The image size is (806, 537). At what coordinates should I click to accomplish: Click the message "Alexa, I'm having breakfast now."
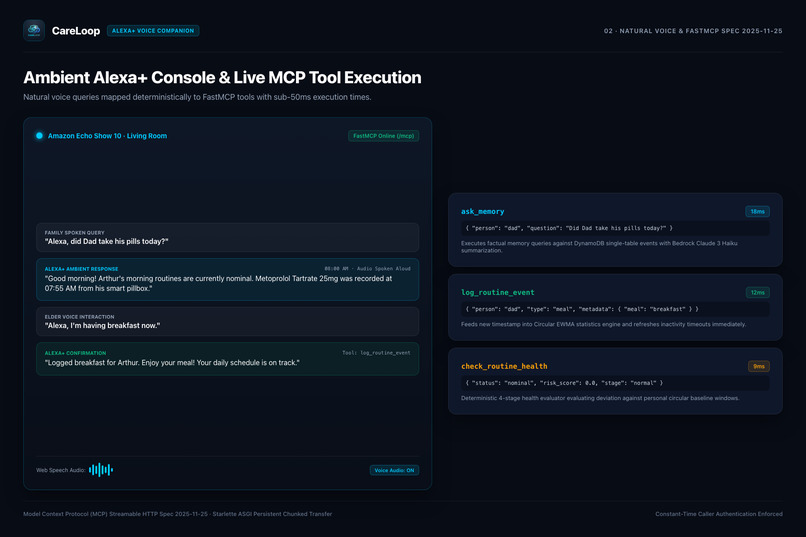click(102, 325)
